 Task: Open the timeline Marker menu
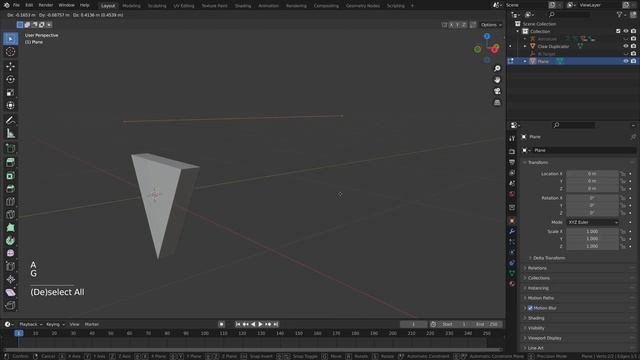tap(91, 324)
